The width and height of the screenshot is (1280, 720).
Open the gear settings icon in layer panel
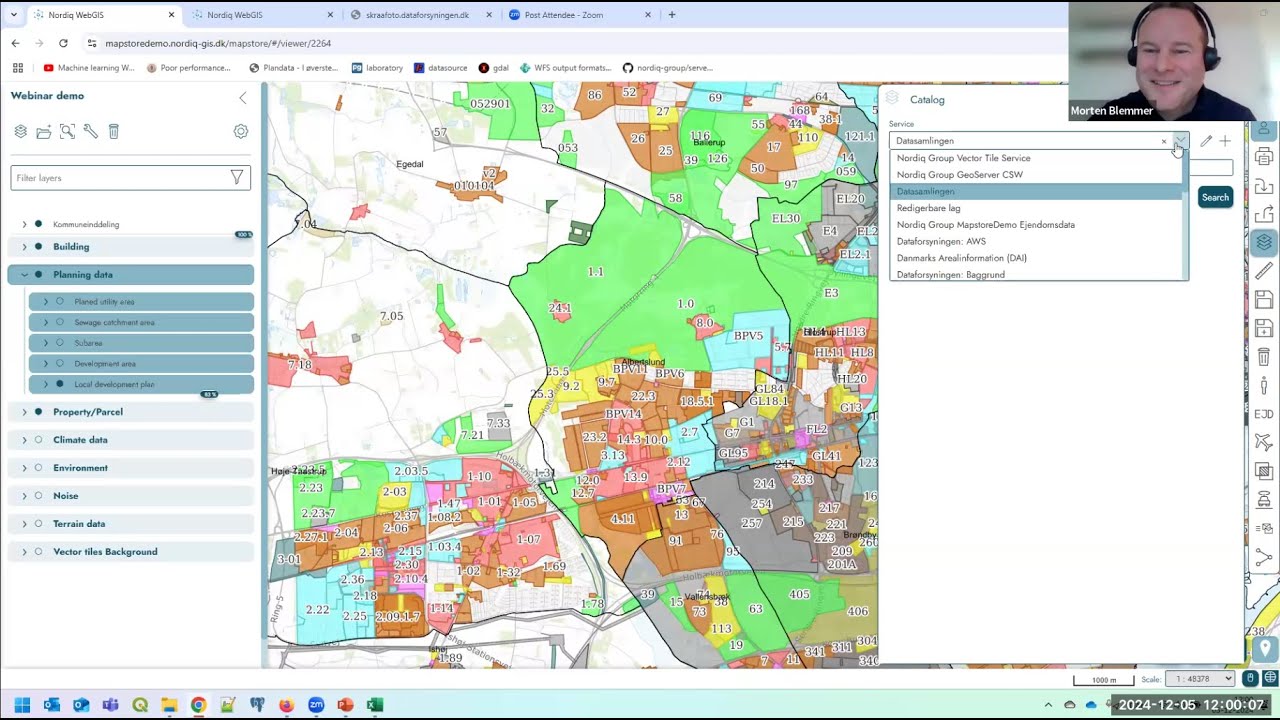pos(240,131)
